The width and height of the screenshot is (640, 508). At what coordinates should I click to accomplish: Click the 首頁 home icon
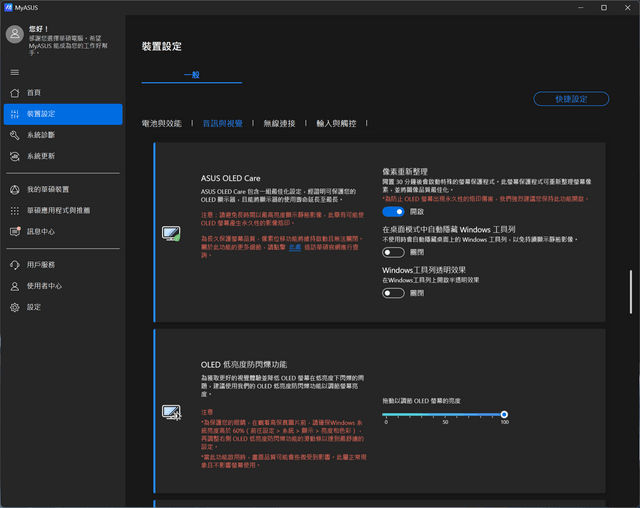point(15,93)
